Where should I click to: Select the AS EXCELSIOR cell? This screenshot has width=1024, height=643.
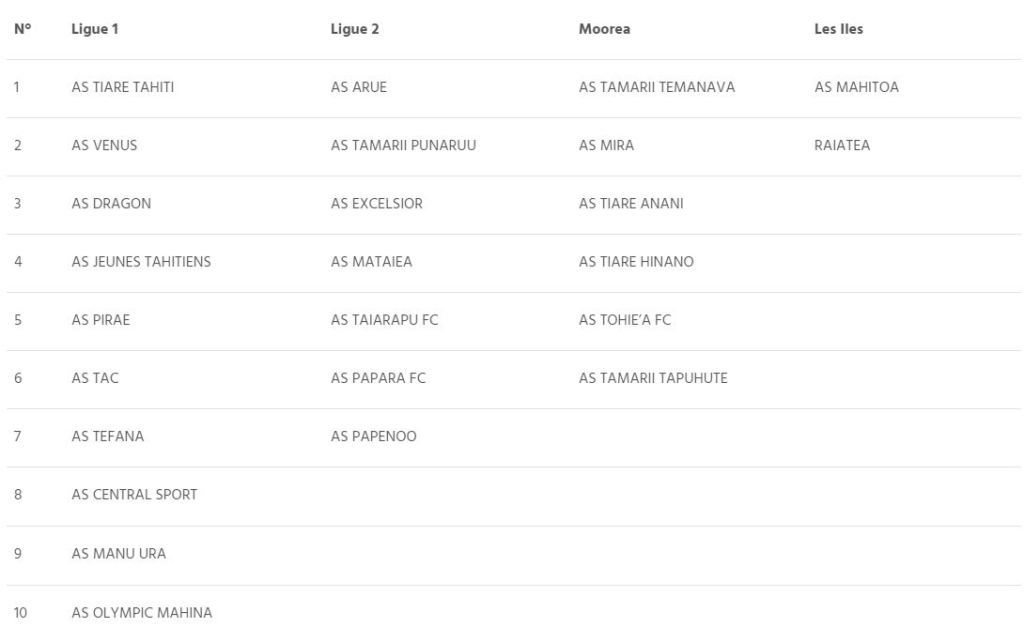click(x=376, y=204)
